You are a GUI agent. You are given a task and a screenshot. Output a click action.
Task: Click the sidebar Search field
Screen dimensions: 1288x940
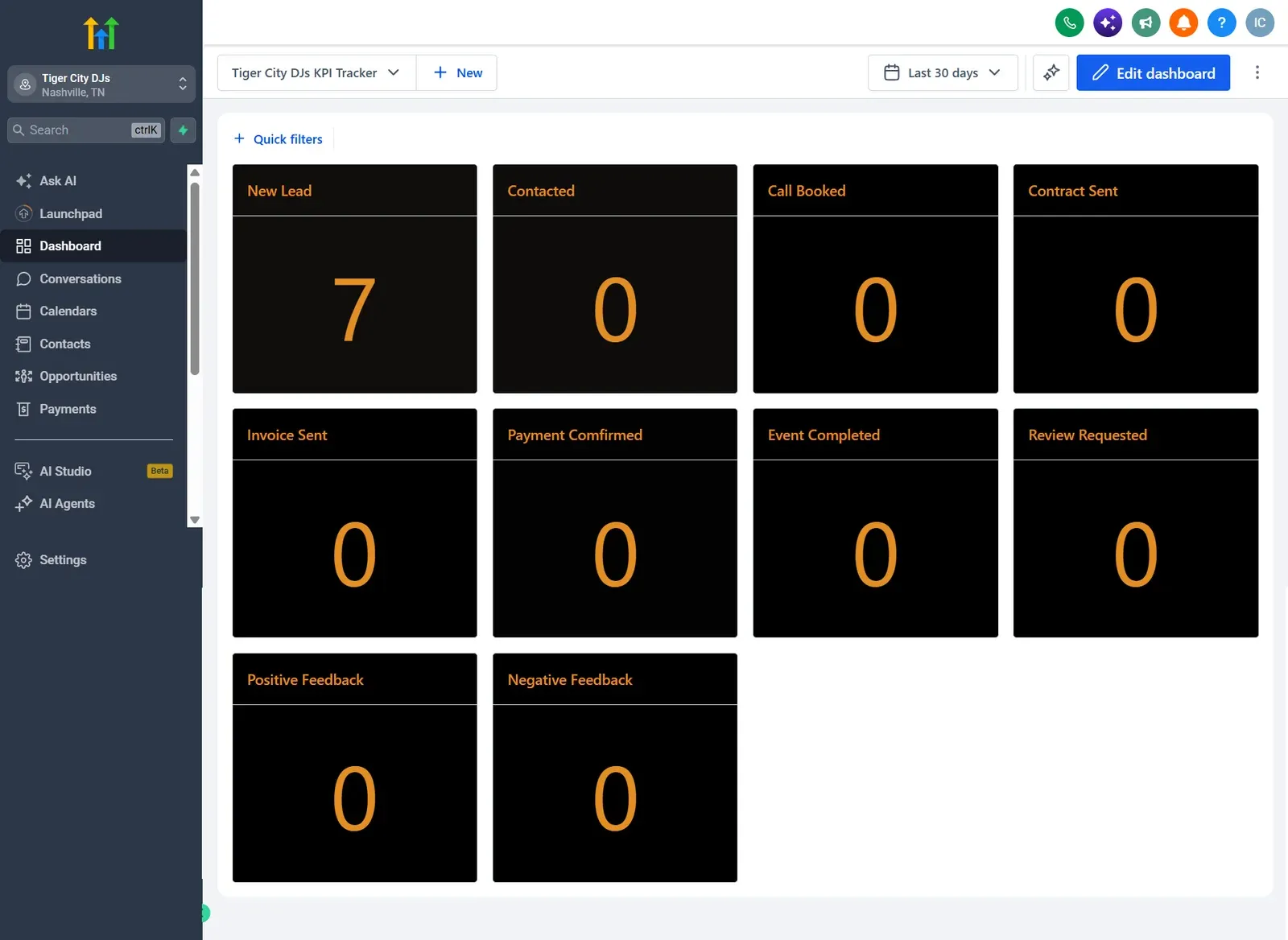tap(86, 130)
